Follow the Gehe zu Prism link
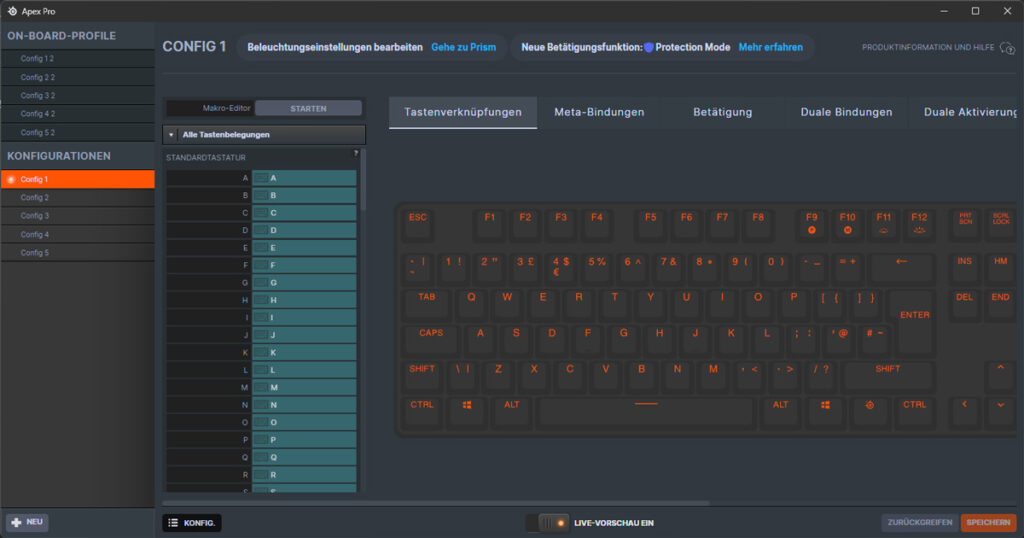The image size is (1024, 538). [x=464, y=47]
